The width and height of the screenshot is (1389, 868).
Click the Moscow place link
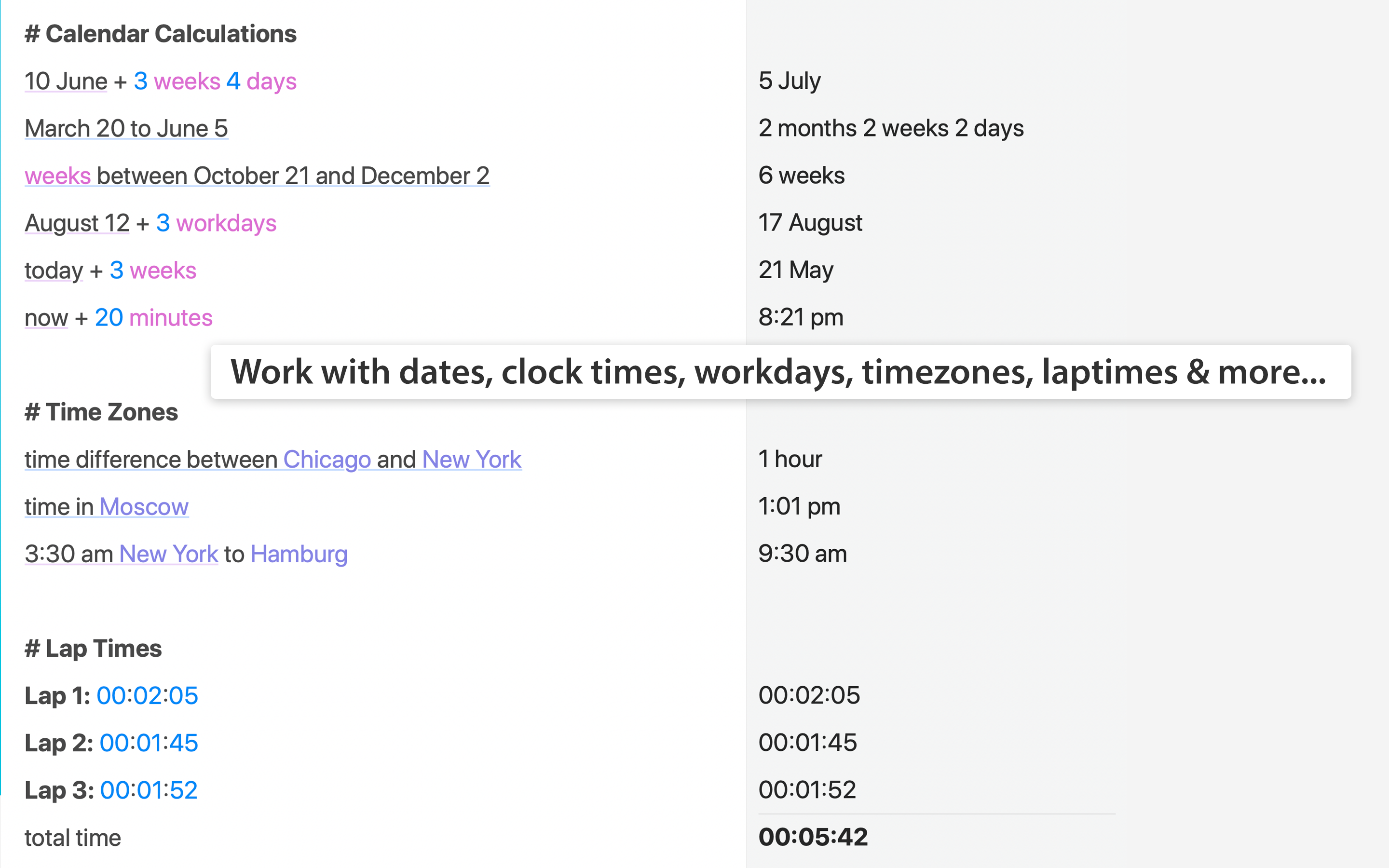144,506
